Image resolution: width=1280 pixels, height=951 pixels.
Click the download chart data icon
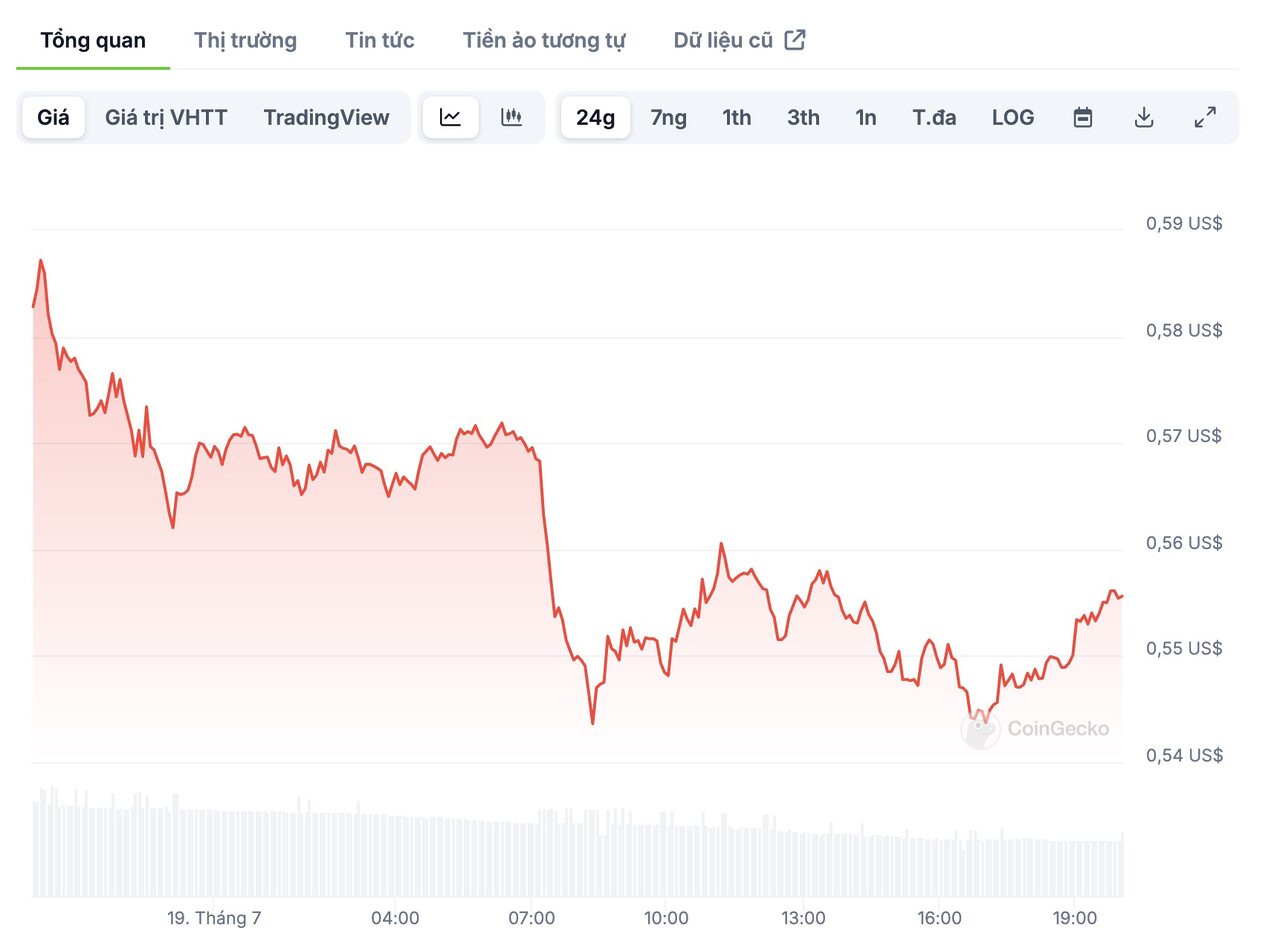(x=1144, y=117)
